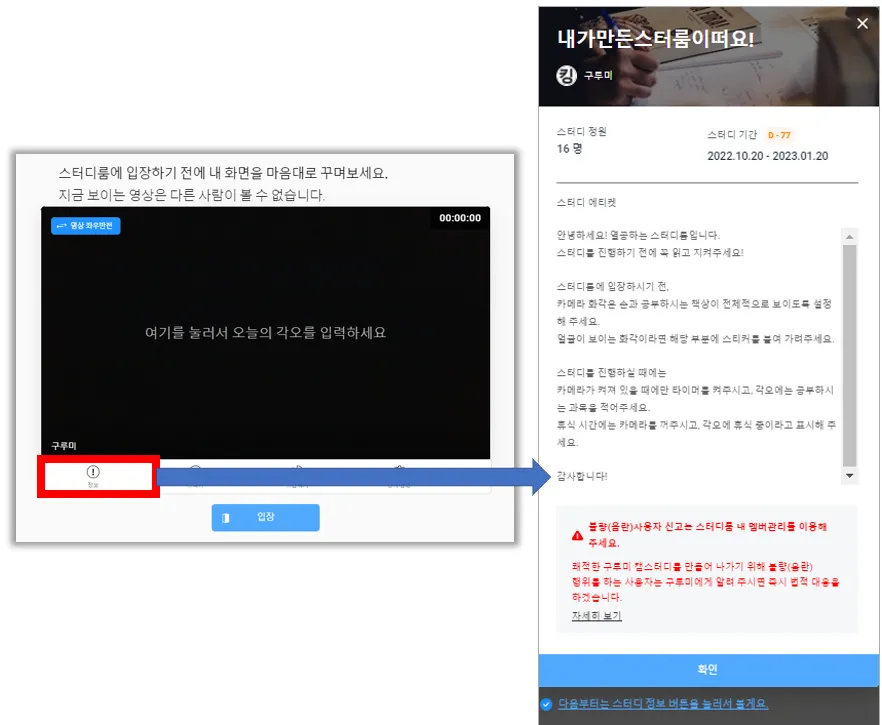Viewport: 882px width, 725px height.
Task: Click the 스터디 에티켓 heading
Action: coord(586,202)
